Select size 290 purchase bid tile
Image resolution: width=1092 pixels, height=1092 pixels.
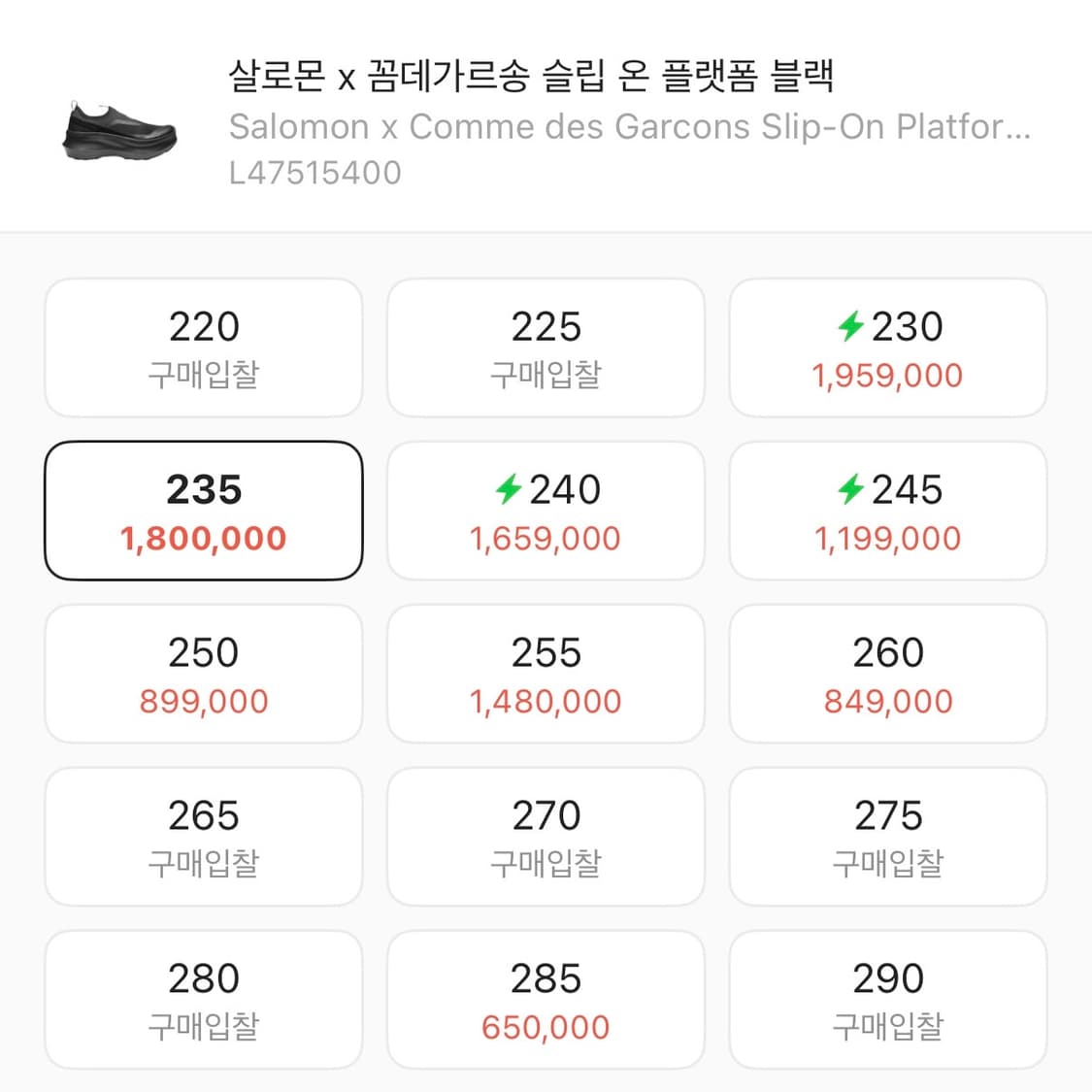888,999
